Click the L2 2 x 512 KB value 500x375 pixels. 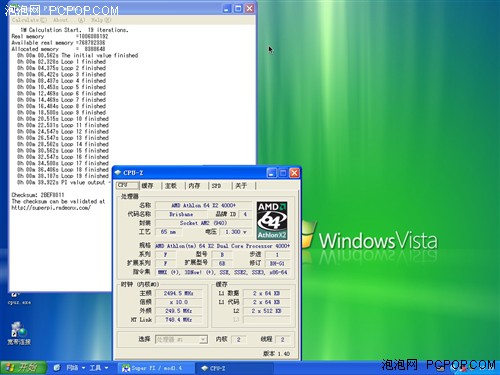pos(266,311)
